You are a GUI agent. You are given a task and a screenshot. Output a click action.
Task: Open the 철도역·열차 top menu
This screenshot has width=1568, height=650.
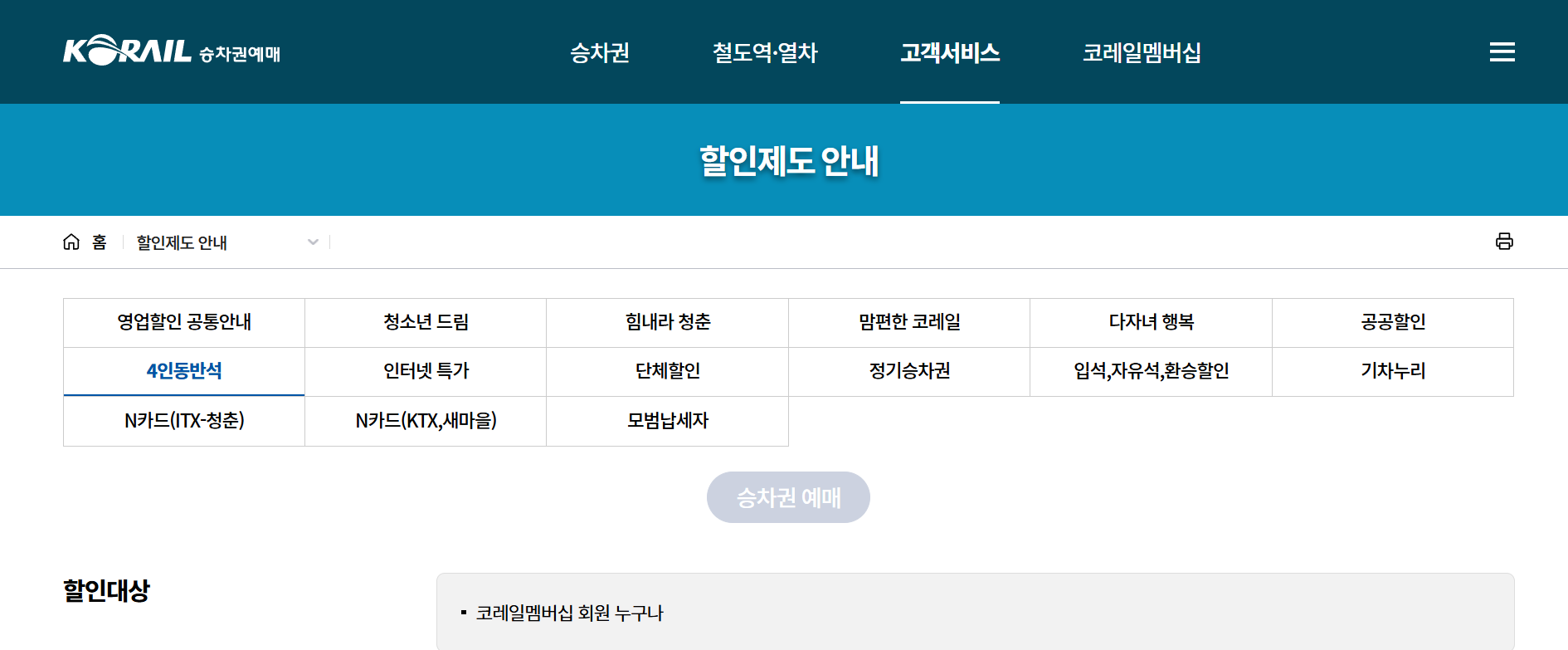(765, 52)
